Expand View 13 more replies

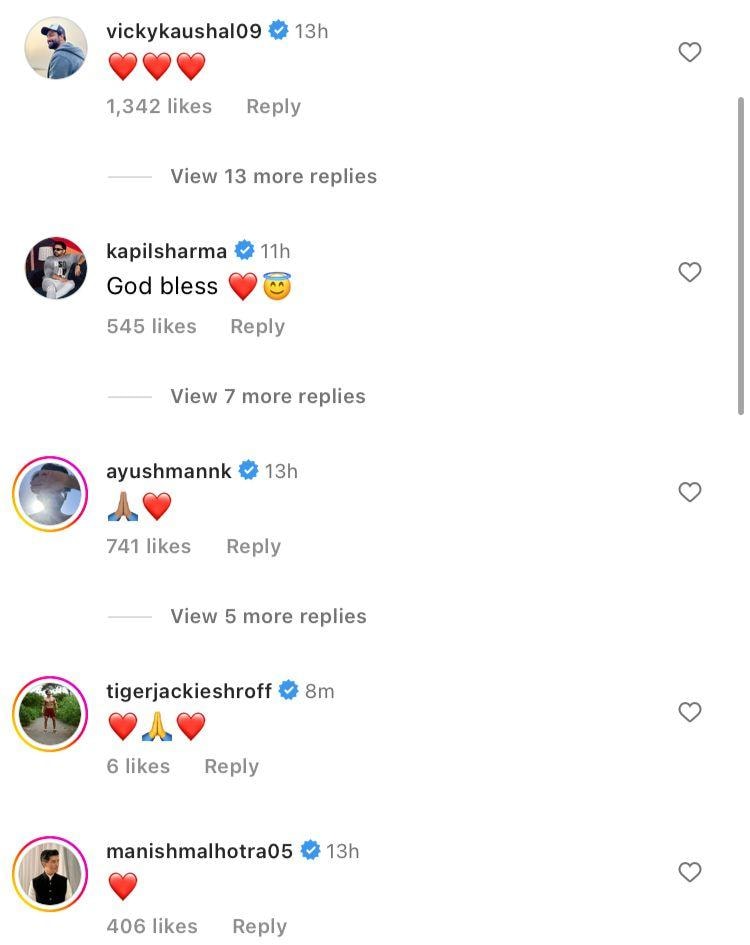273,176
